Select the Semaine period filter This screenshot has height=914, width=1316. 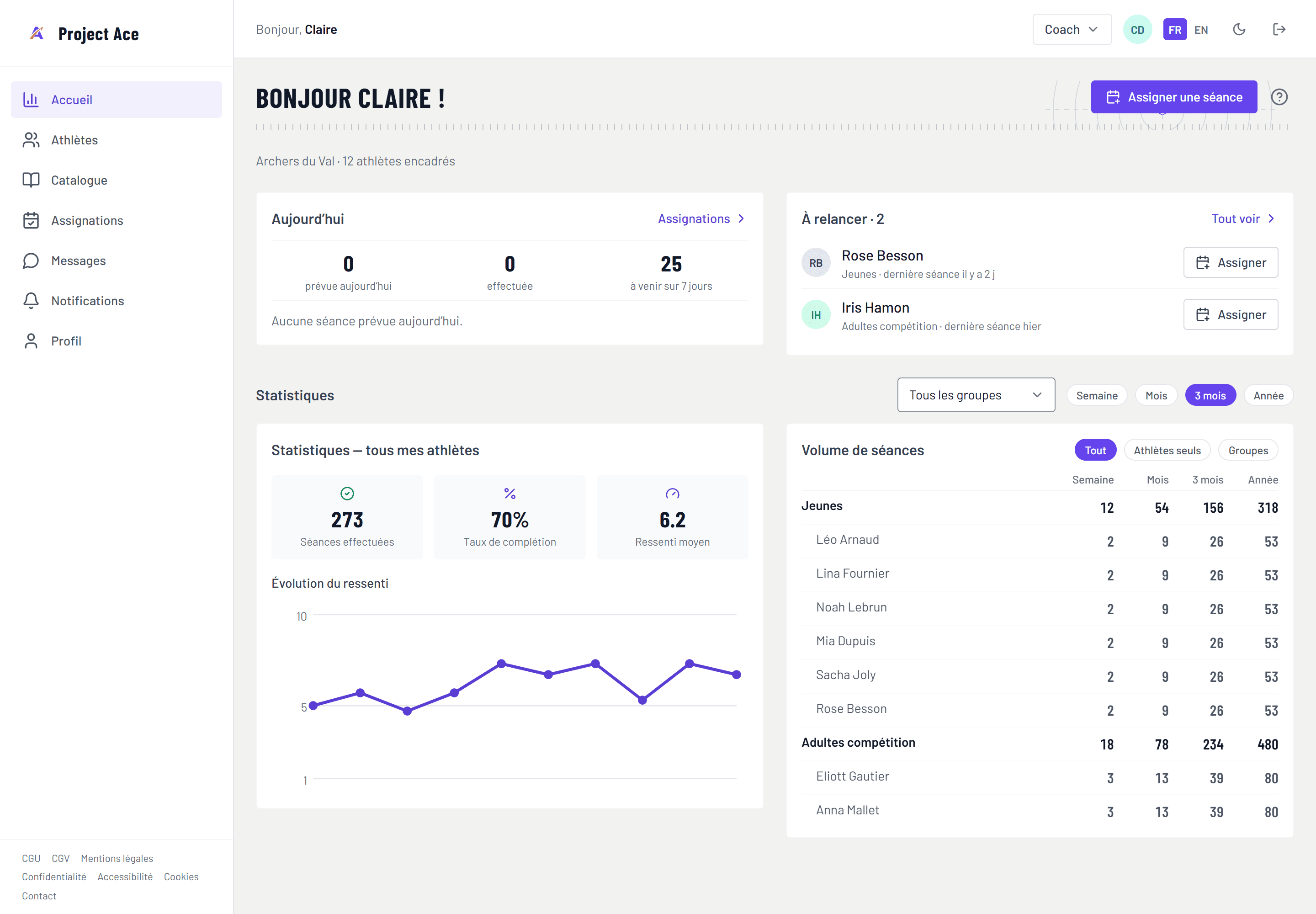[x=1096, y=395]
